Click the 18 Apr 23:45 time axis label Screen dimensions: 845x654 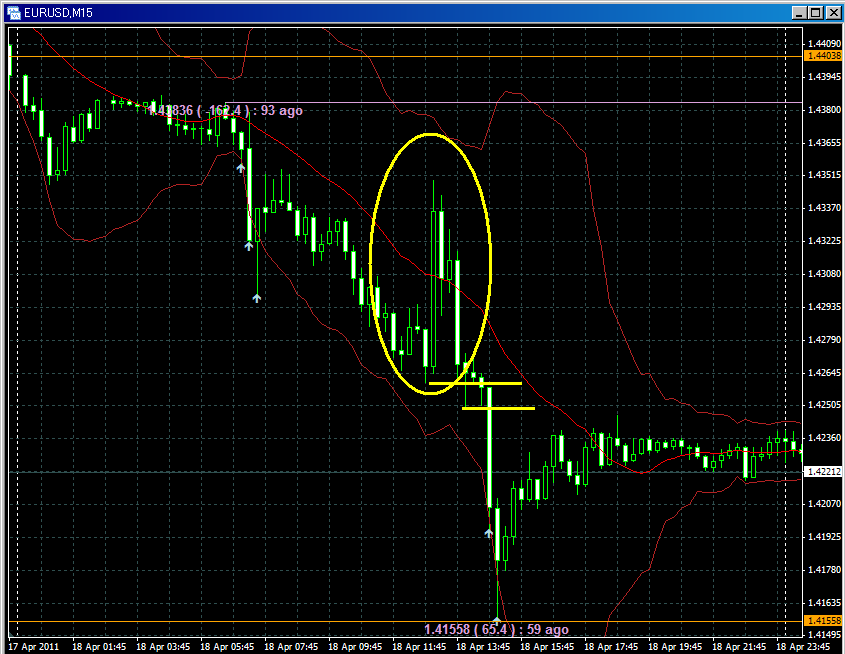(808, 646)
